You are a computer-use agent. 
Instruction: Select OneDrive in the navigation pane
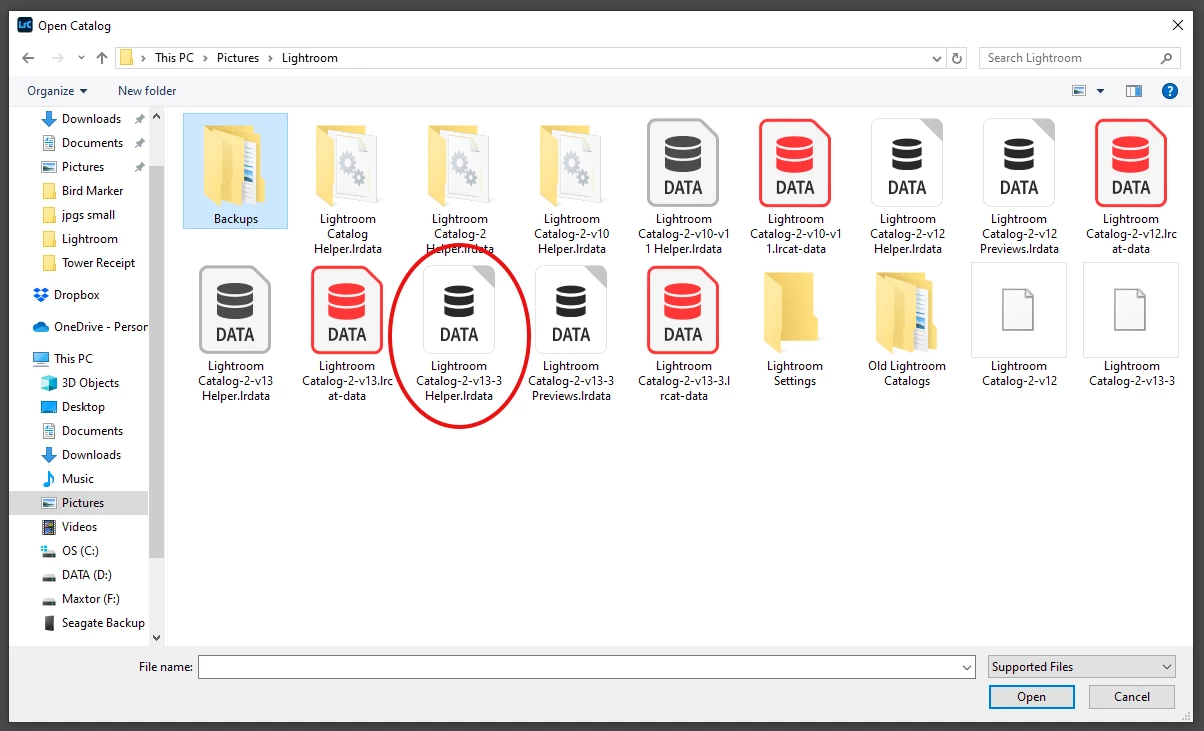(90, 327)
